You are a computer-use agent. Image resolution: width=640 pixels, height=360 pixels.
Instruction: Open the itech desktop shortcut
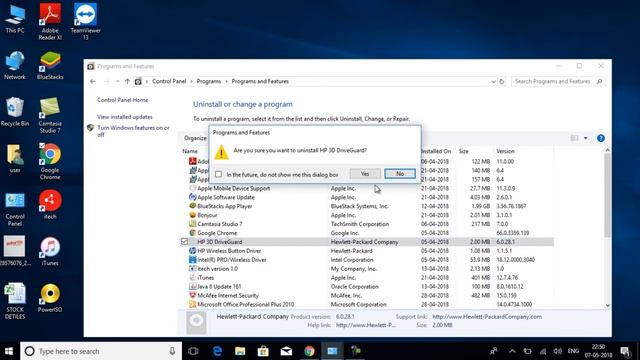click(50, 204)
